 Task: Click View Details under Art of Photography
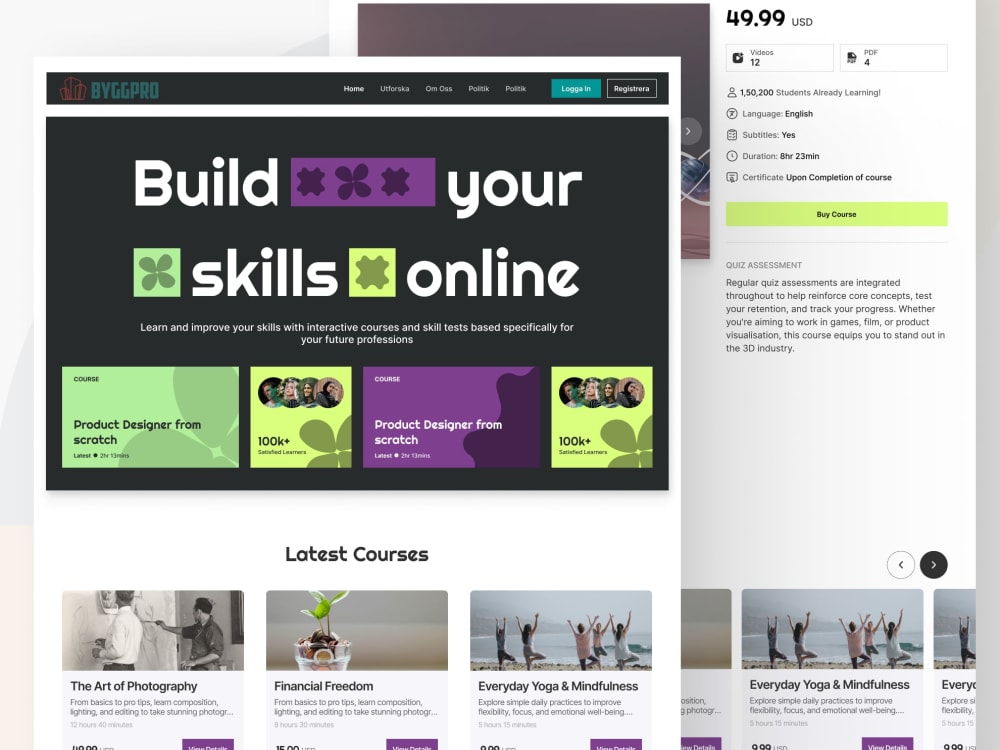pyautogui.click(x=208, y=745)
